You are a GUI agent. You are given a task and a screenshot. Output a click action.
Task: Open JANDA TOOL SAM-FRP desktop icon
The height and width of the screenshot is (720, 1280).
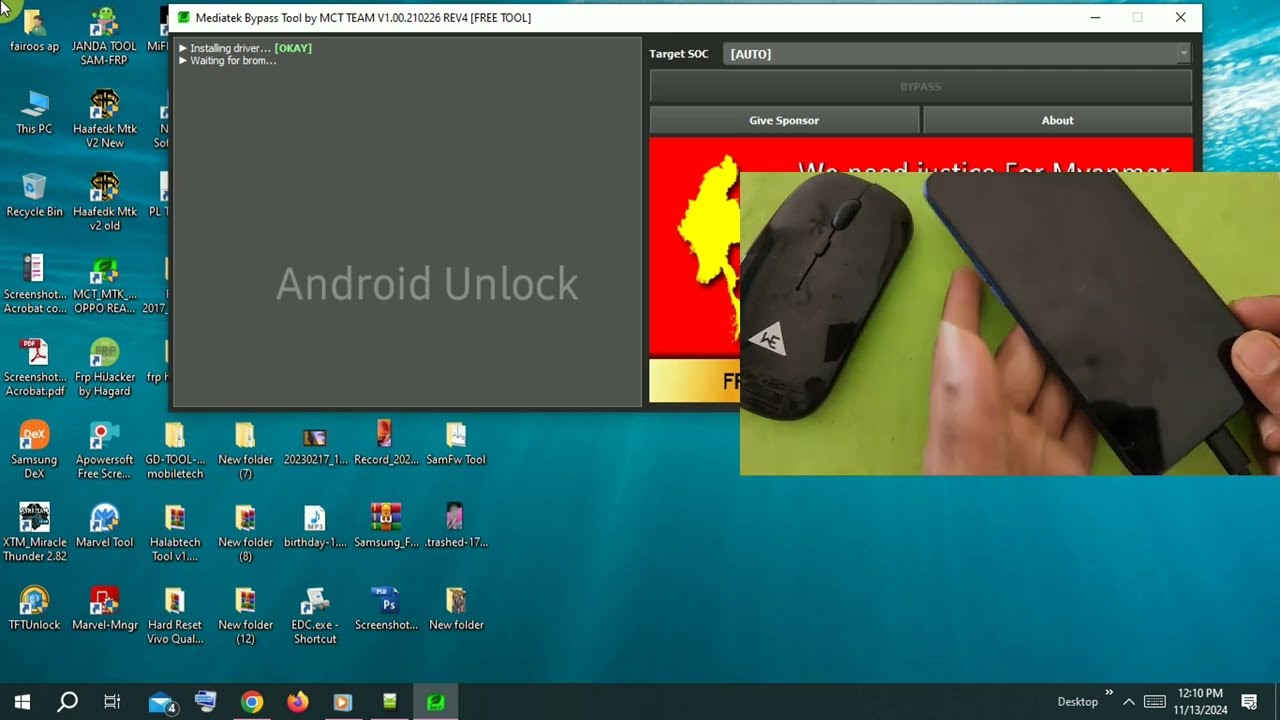click(104, 37)
